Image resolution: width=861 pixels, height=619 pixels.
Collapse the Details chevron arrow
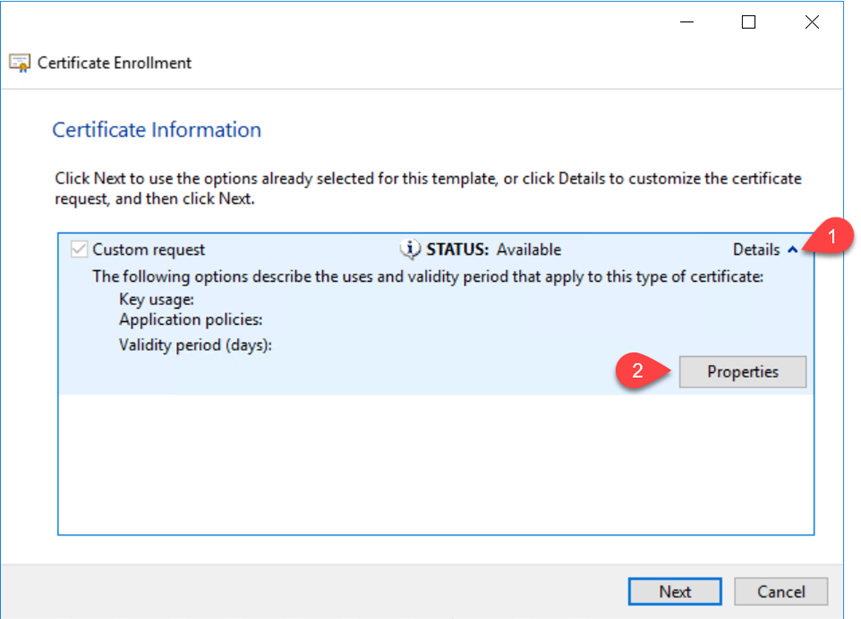pyautogui.click(x=792, y=250)
